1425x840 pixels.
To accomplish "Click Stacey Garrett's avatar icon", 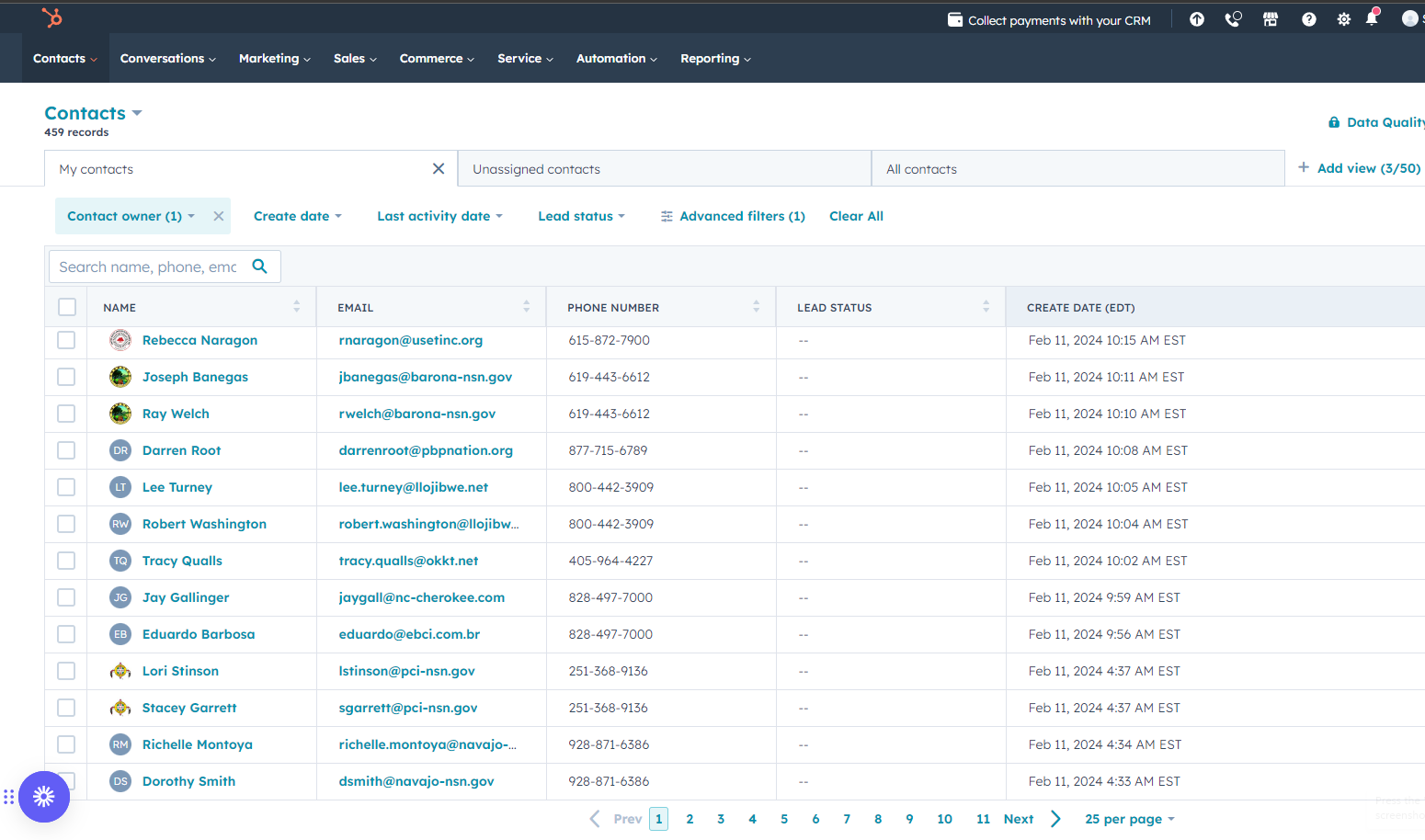I will point(120,708).
